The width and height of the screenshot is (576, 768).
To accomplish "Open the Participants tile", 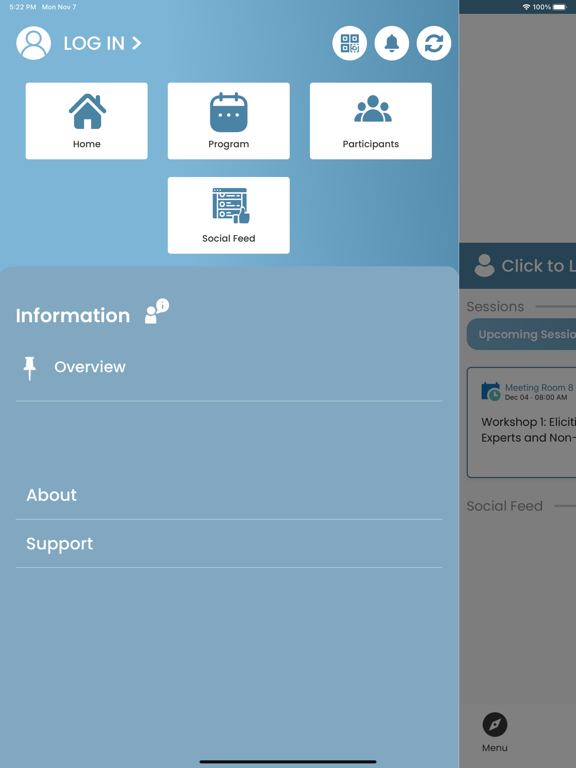I will click(x=371, y=121).
